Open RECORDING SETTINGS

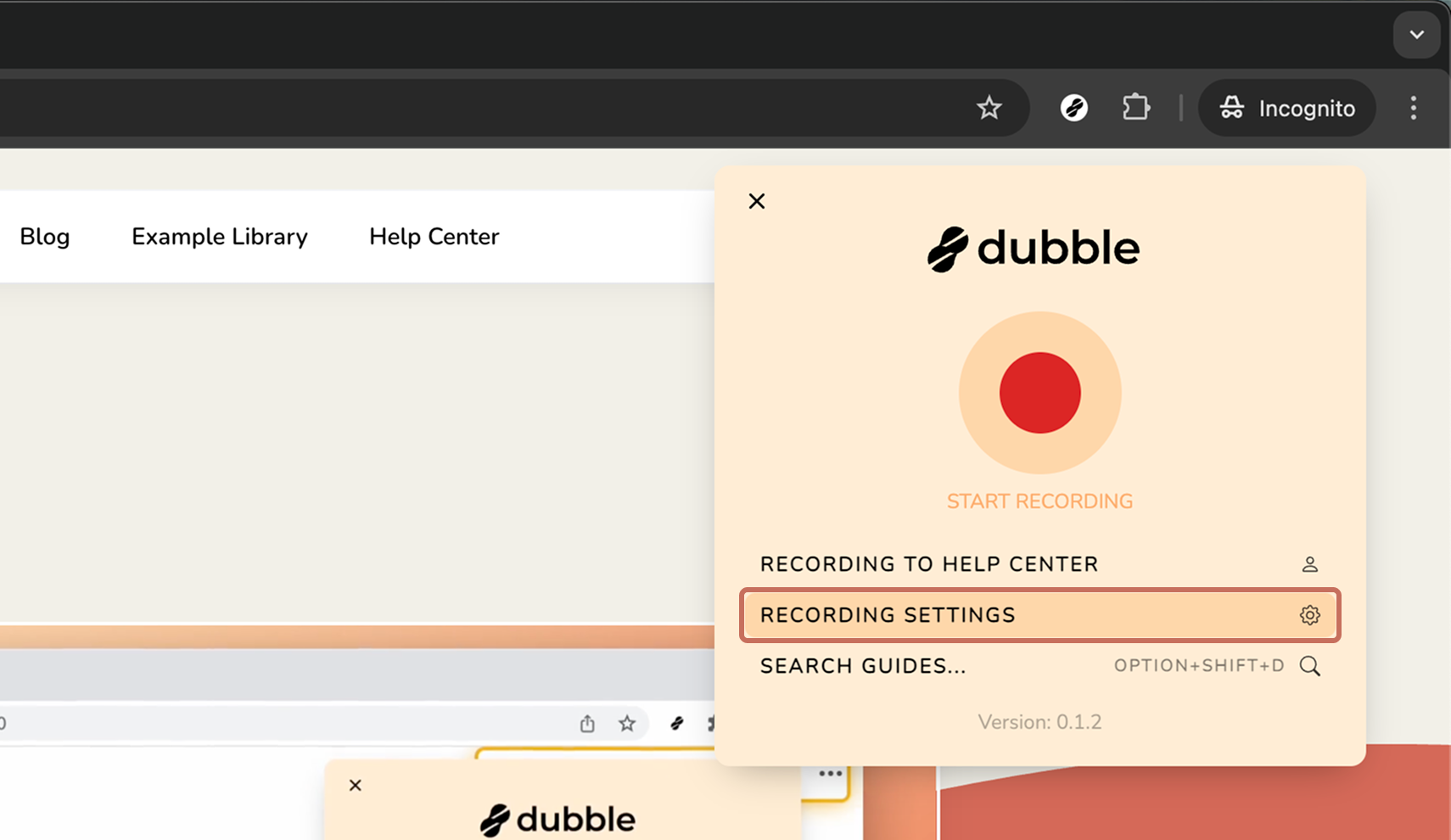click(1039, 614)
